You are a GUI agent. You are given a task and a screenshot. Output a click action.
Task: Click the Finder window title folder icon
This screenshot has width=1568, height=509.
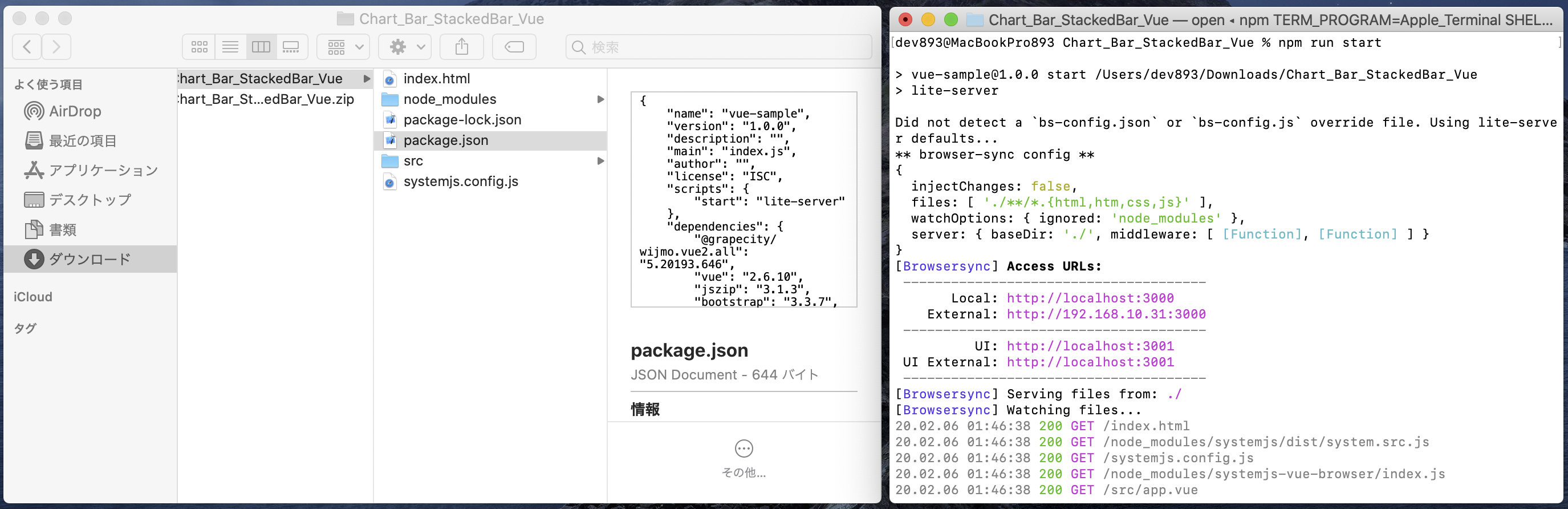click(345, 19)
